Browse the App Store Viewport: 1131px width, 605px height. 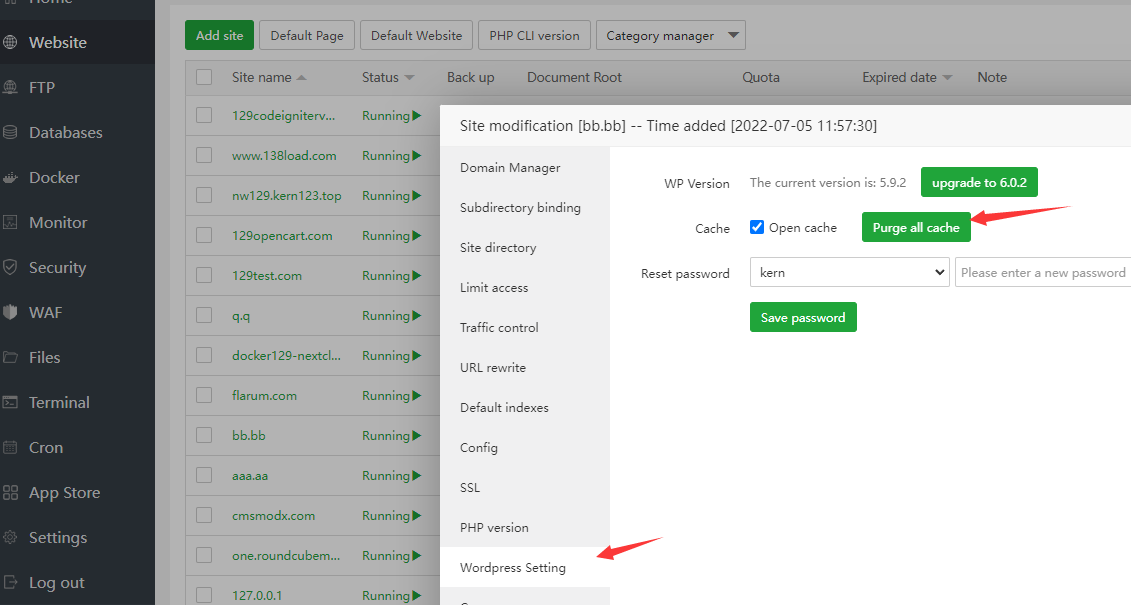(64, 492)
